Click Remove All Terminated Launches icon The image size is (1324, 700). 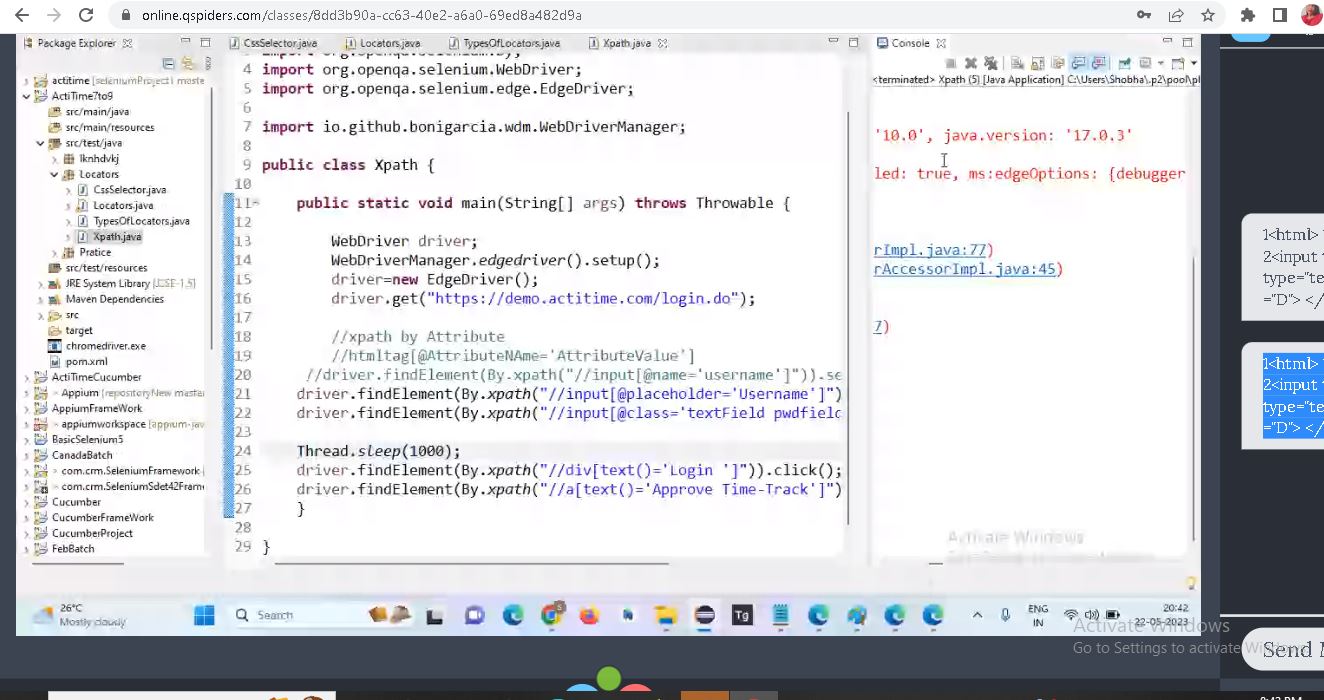990,63
